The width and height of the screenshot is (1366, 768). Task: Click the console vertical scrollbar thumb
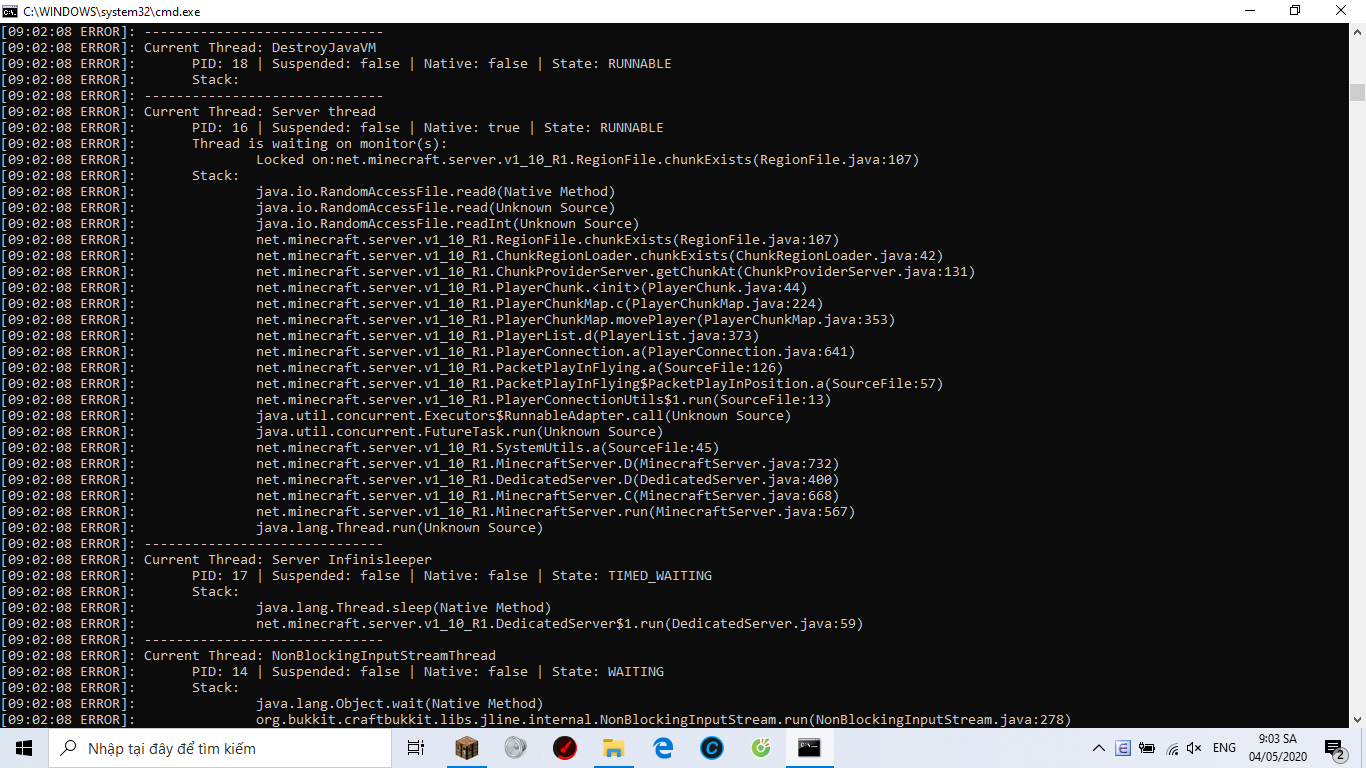(x=1357, y=93)
